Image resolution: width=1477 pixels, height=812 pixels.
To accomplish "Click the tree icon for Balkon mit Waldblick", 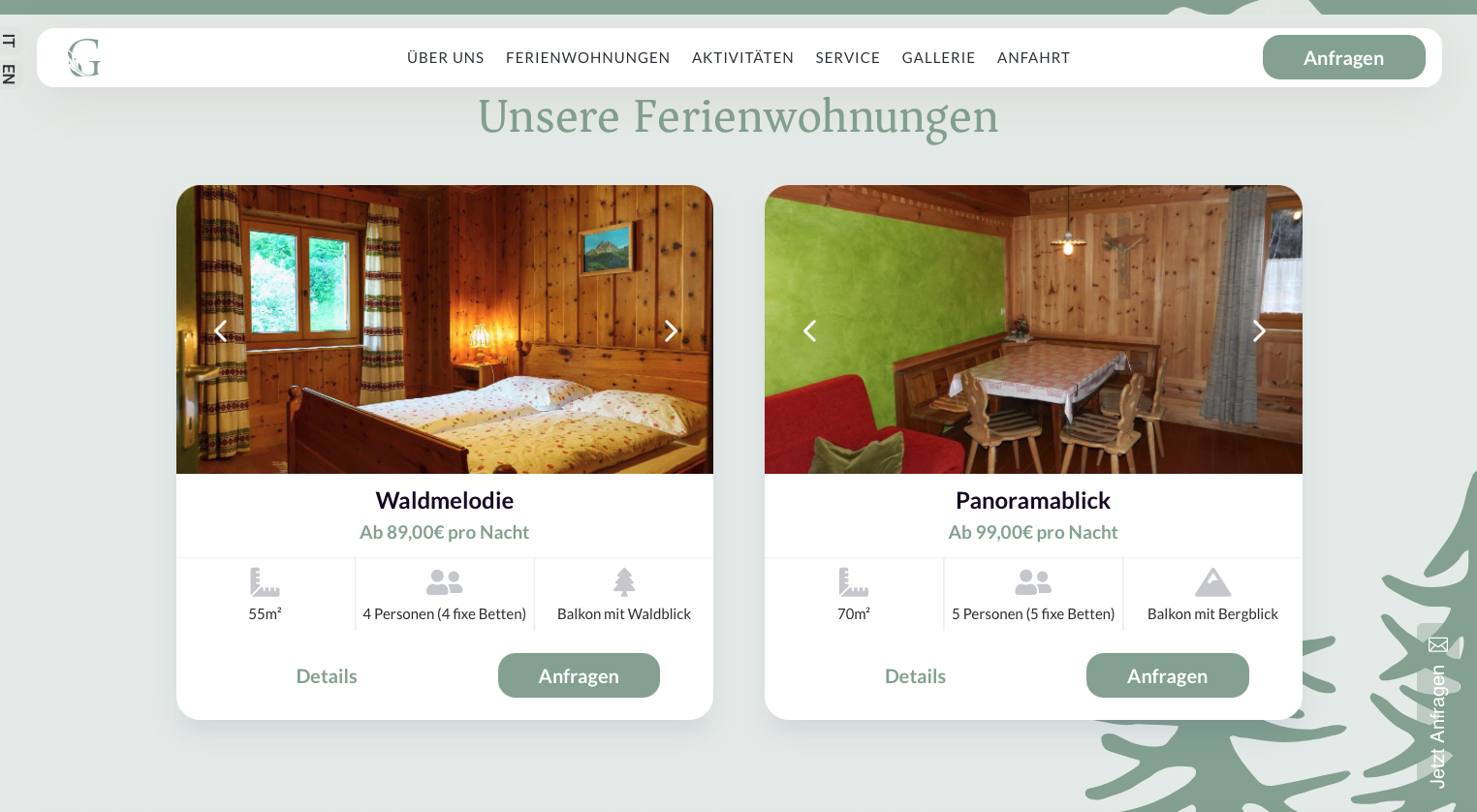I will click(624, 582).
